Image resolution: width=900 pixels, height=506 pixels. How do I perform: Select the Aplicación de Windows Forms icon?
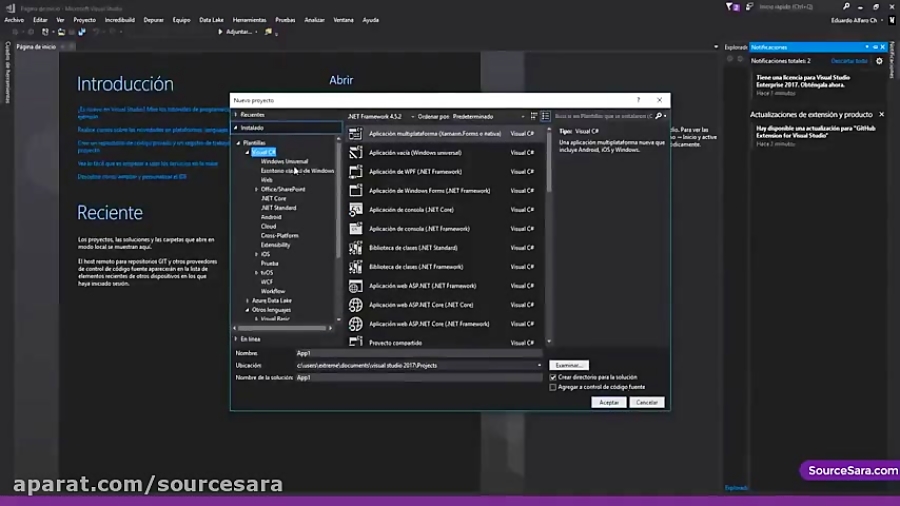click(355, 190)
